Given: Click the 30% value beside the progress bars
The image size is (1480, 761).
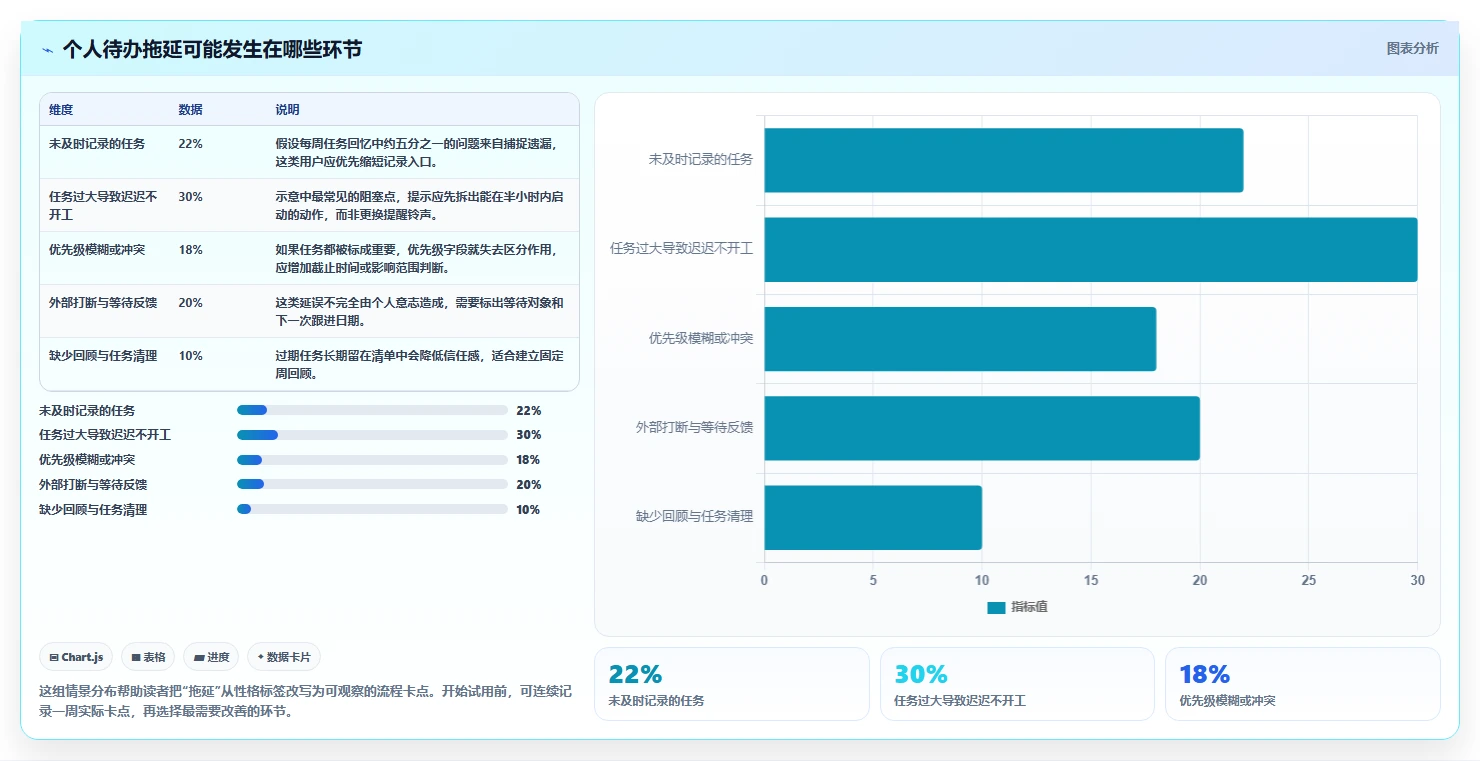Looking at the screenshot, I should [x=528, y=435].
